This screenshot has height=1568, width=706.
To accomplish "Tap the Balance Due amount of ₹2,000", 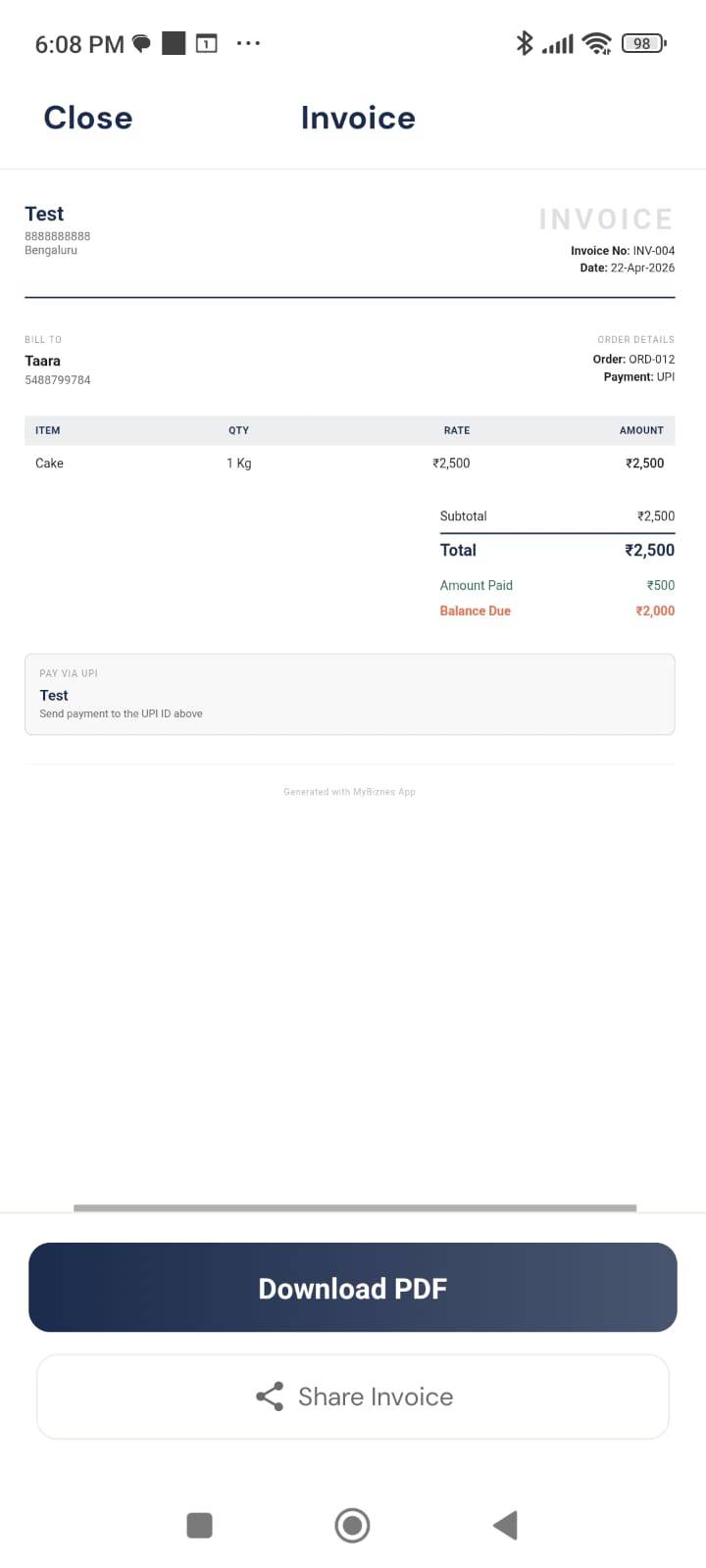I will [654, 611].
